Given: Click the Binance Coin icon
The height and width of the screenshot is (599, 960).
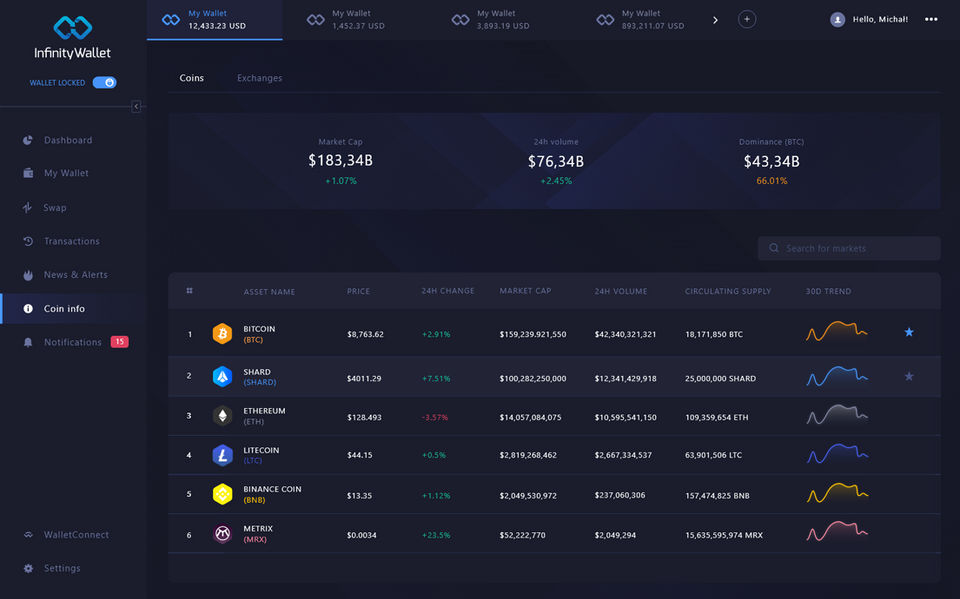Looking at the screenshot, I should pyautogui.click(x=222, y=494).
